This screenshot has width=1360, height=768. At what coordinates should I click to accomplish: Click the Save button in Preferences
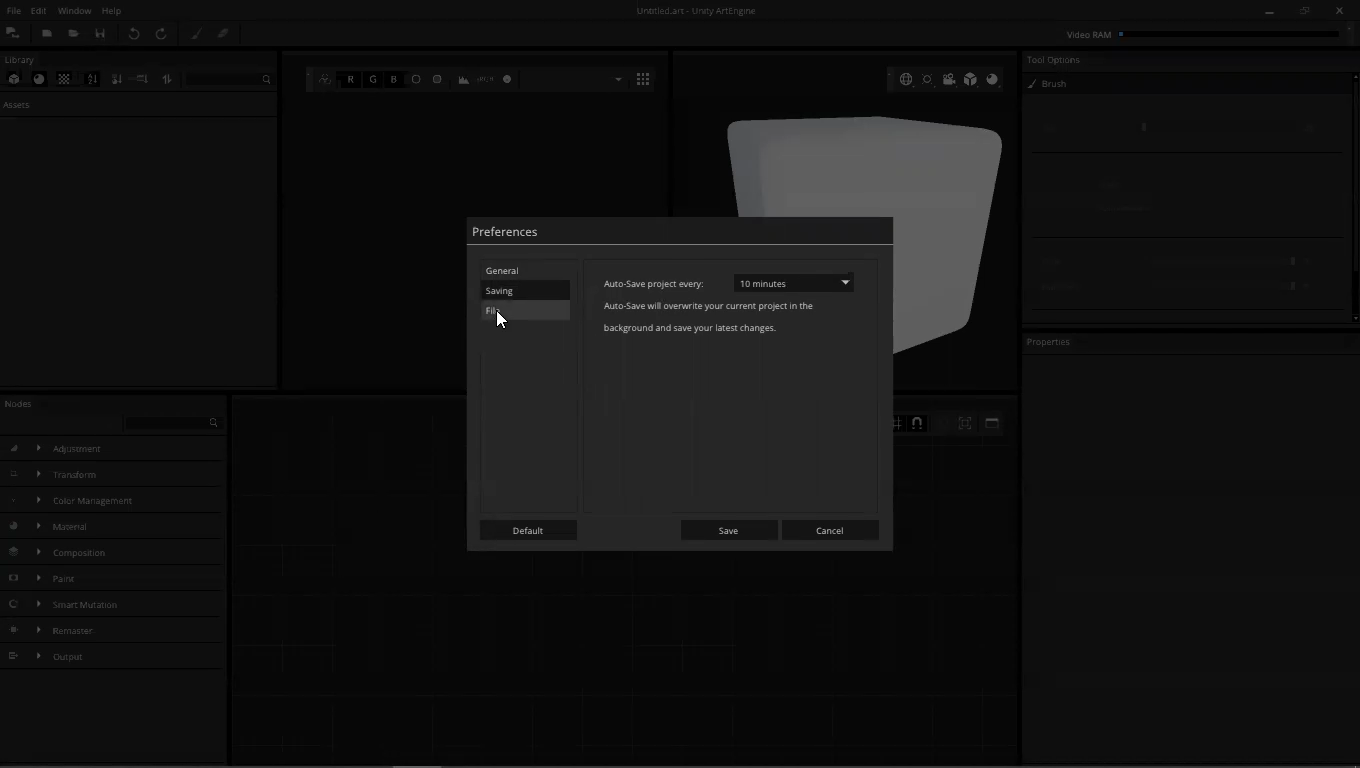[x=728, y=531]
